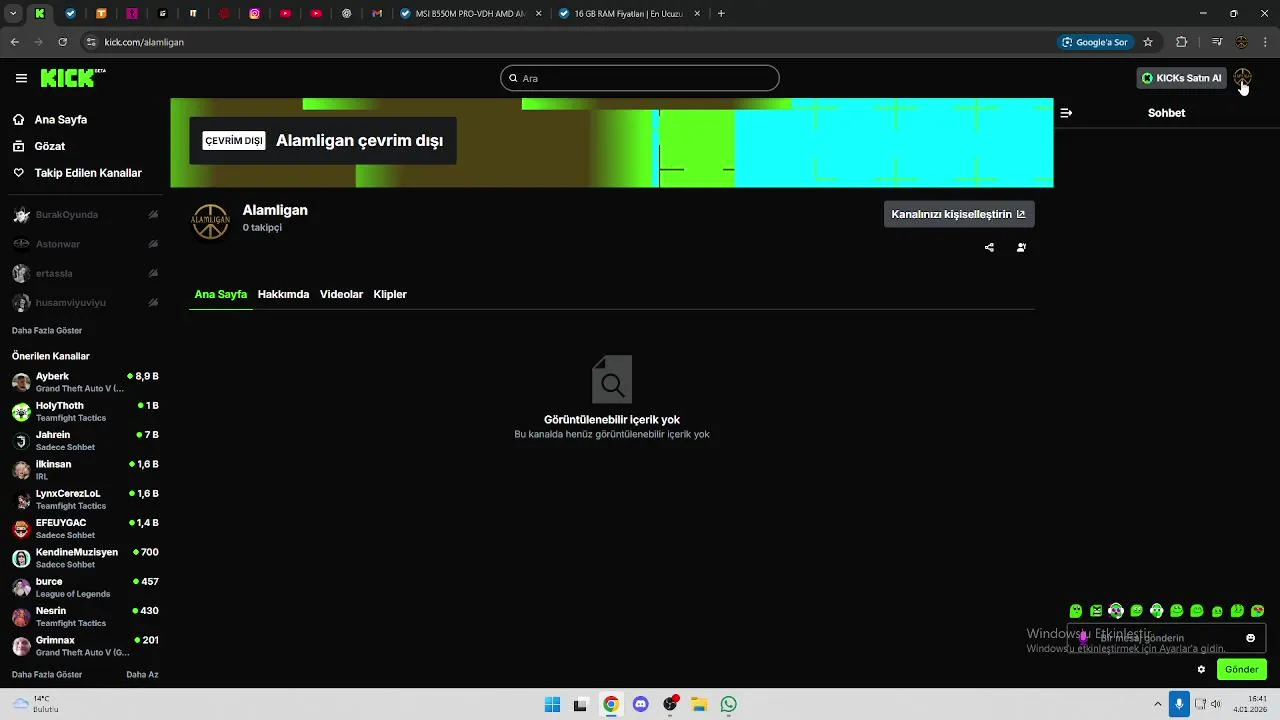Open the HolyThoth recommended channel

(85, 411)
